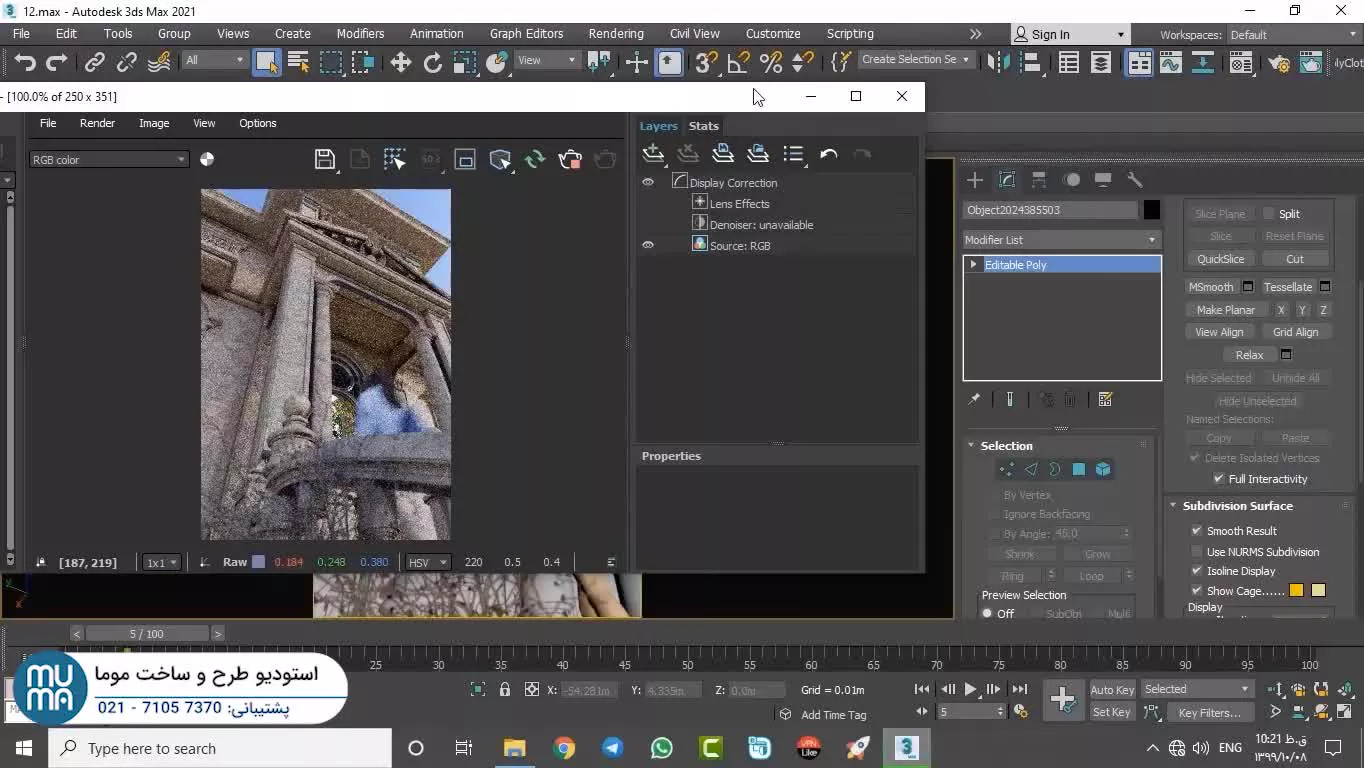The width and height of the screenshot is (1364, 768).
Task: Open Telegram from the taskbar
Action: 612,748
